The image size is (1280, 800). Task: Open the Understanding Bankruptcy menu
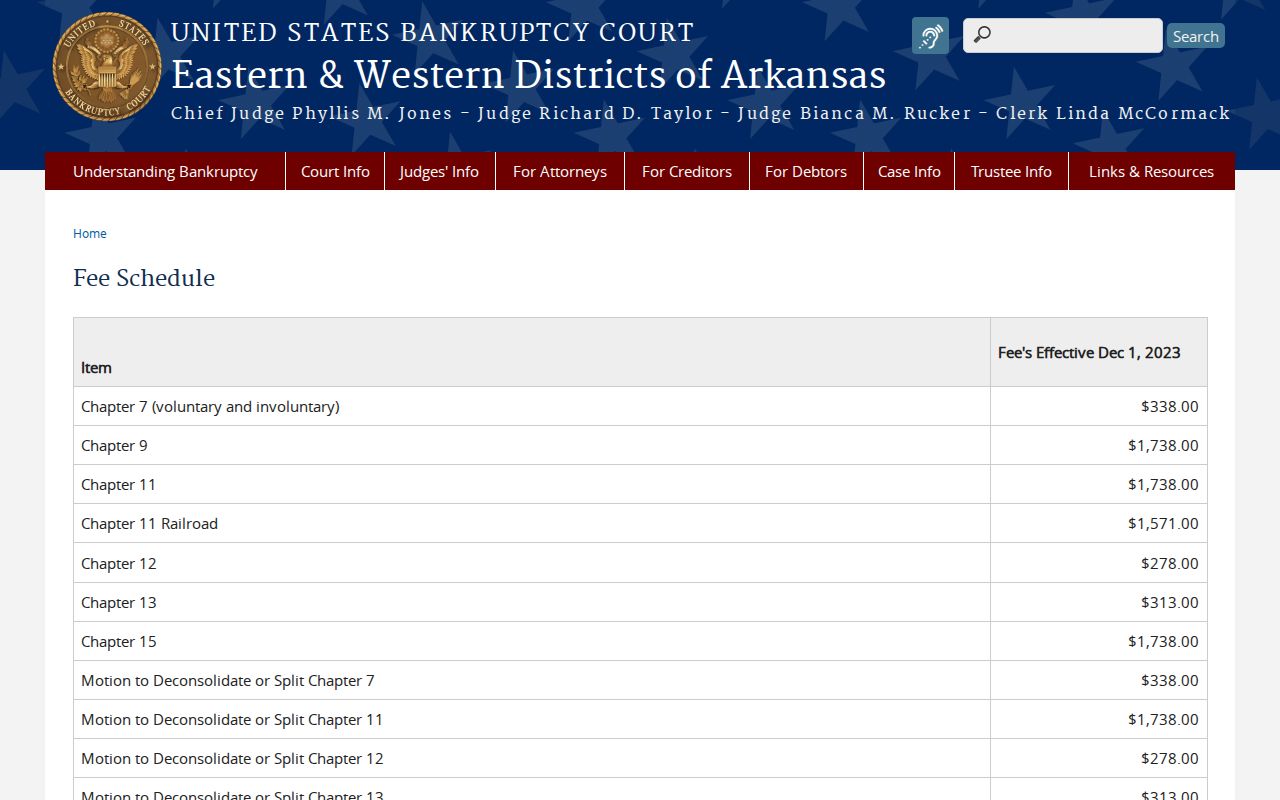click(165, 171)
